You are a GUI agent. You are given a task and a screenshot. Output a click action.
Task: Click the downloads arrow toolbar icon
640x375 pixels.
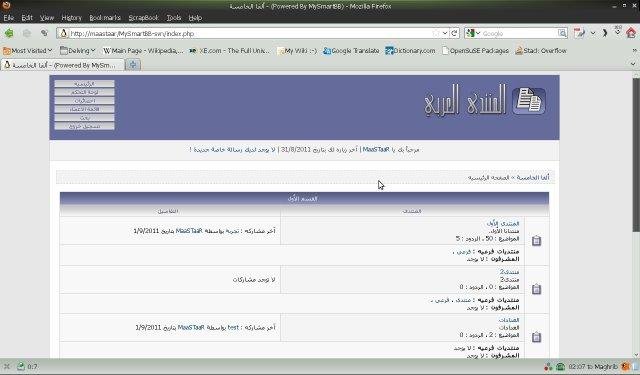coord(618,31)
